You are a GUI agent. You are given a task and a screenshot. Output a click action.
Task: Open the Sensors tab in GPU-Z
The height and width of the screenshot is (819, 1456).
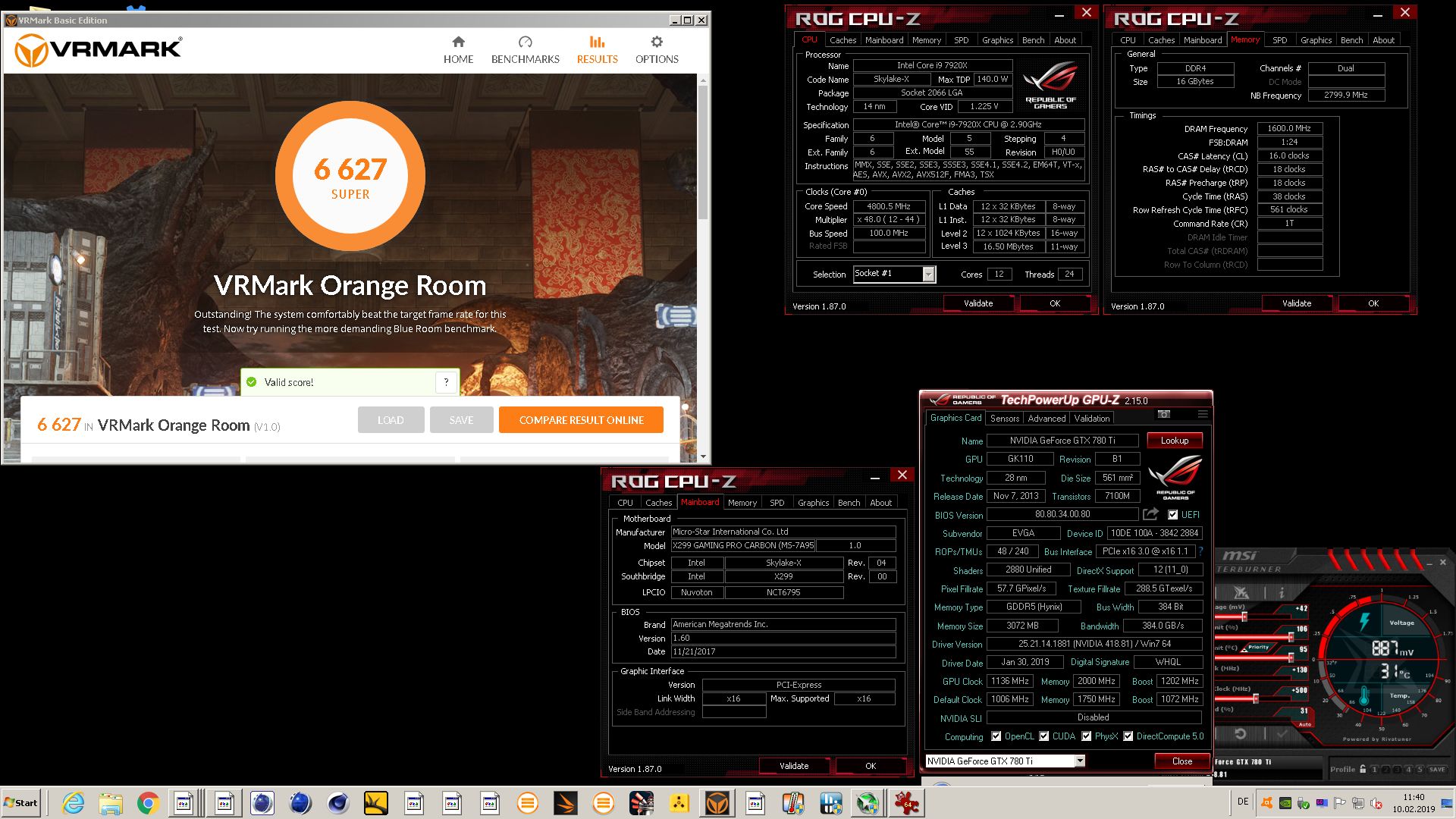(1005, 418)
